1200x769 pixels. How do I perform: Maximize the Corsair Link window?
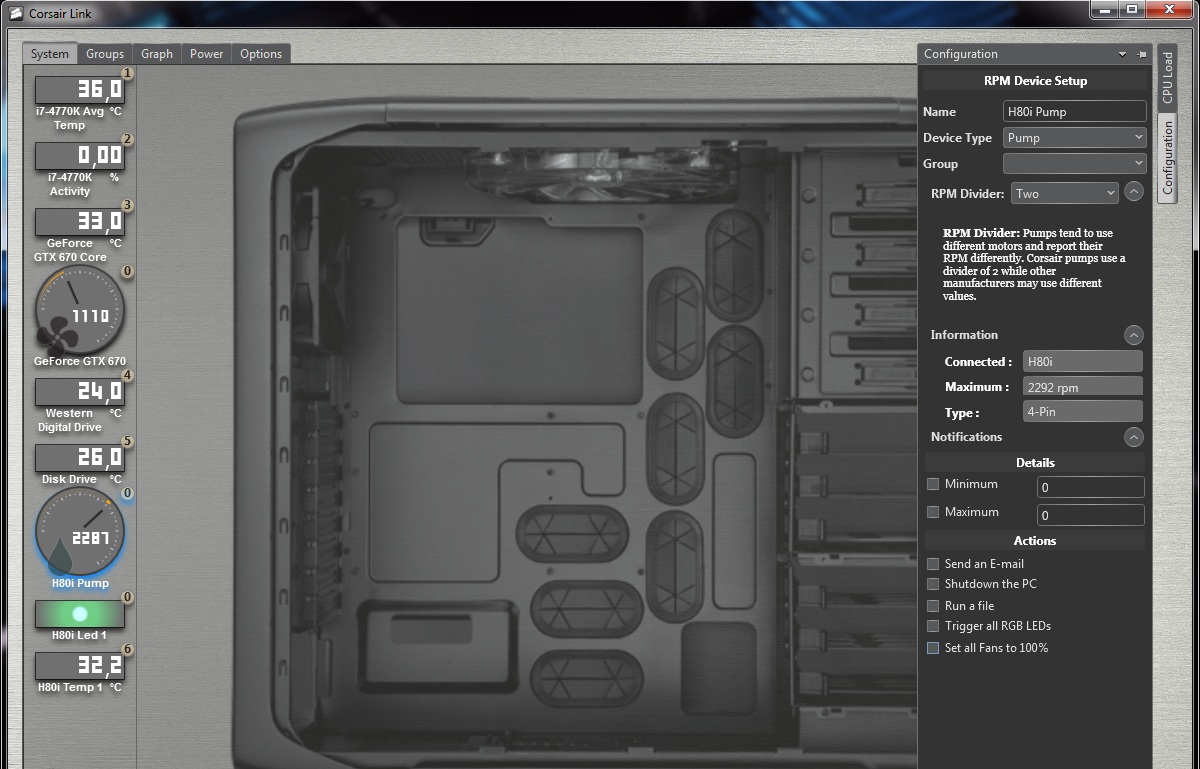click(x=1131, y=9)
